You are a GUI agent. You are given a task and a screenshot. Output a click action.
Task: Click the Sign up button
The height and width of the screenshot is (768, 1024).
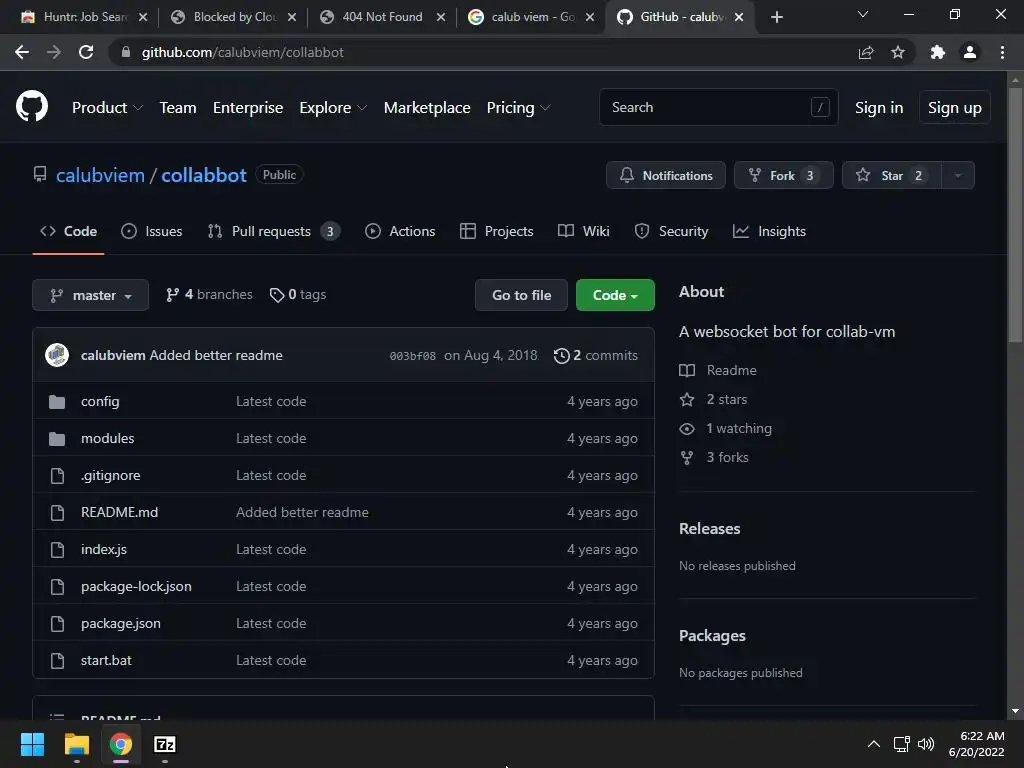click(x=955, y=108)
